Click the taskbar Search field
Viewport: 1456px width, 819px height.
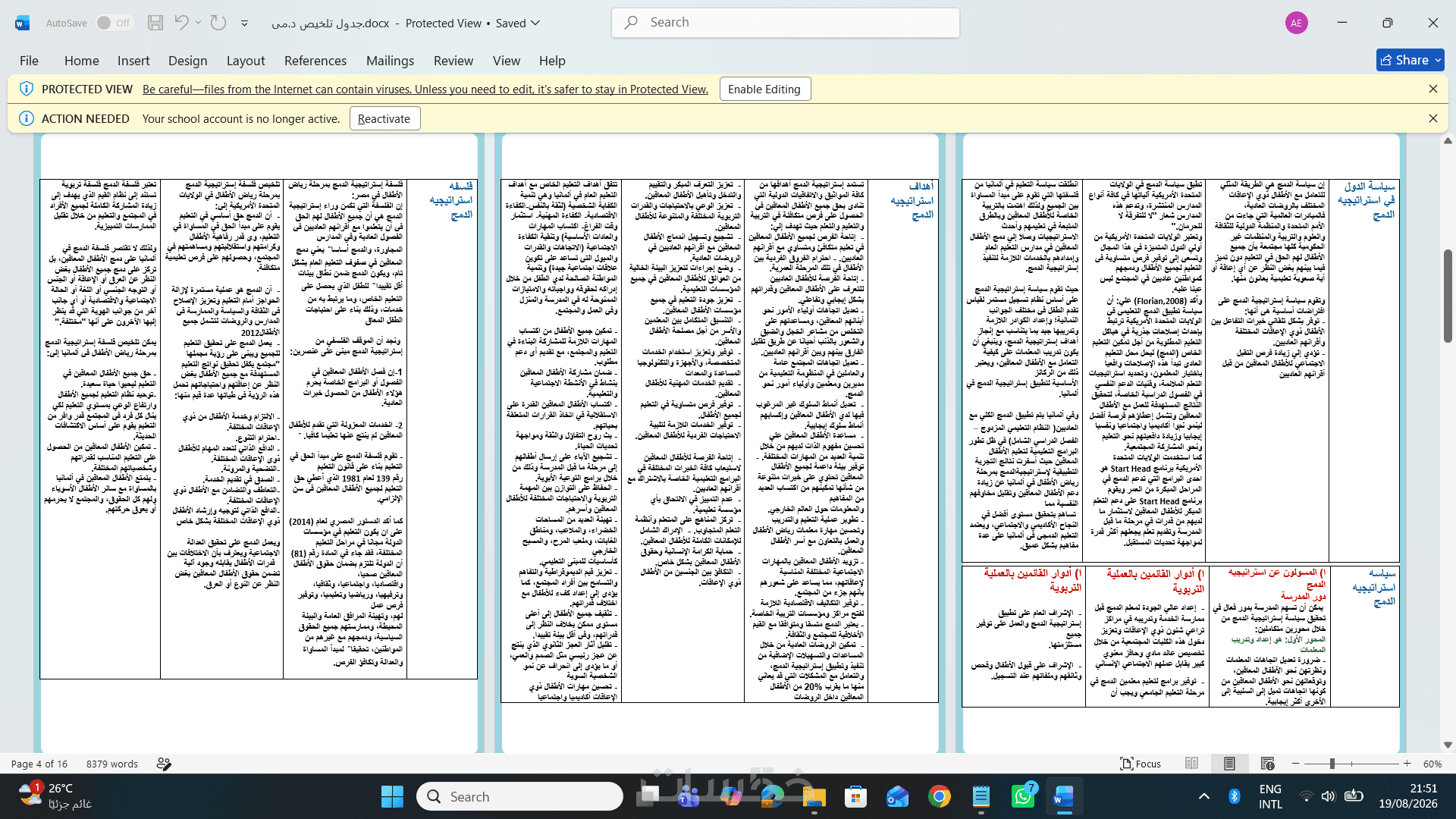520,797
